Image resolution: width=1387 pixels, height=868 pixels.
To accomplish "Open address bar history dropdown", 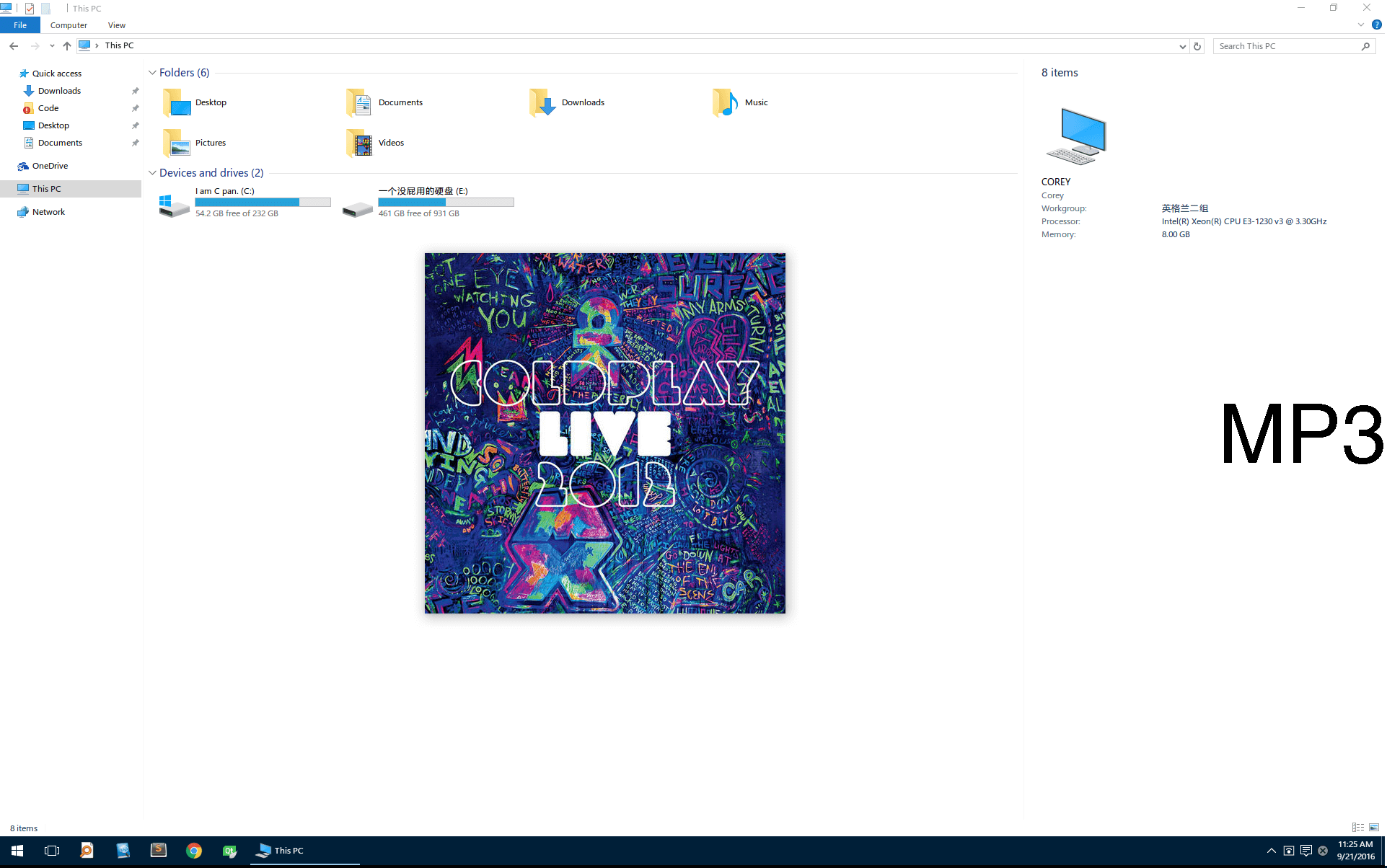I will click(x=1182, y=46).
